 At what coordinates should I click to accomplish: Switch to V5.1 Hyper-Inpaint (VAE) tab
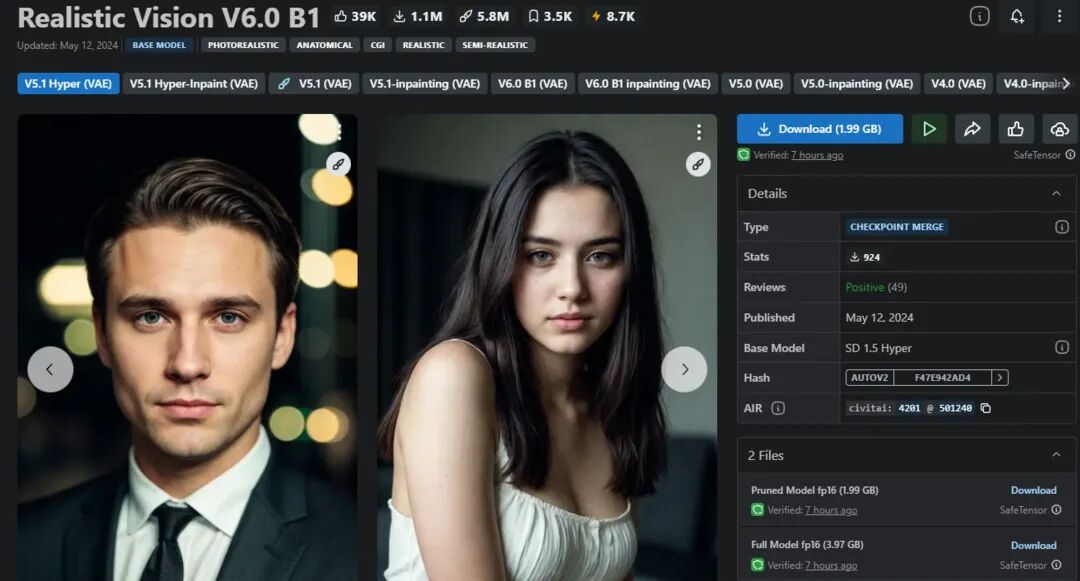(194, 83)
